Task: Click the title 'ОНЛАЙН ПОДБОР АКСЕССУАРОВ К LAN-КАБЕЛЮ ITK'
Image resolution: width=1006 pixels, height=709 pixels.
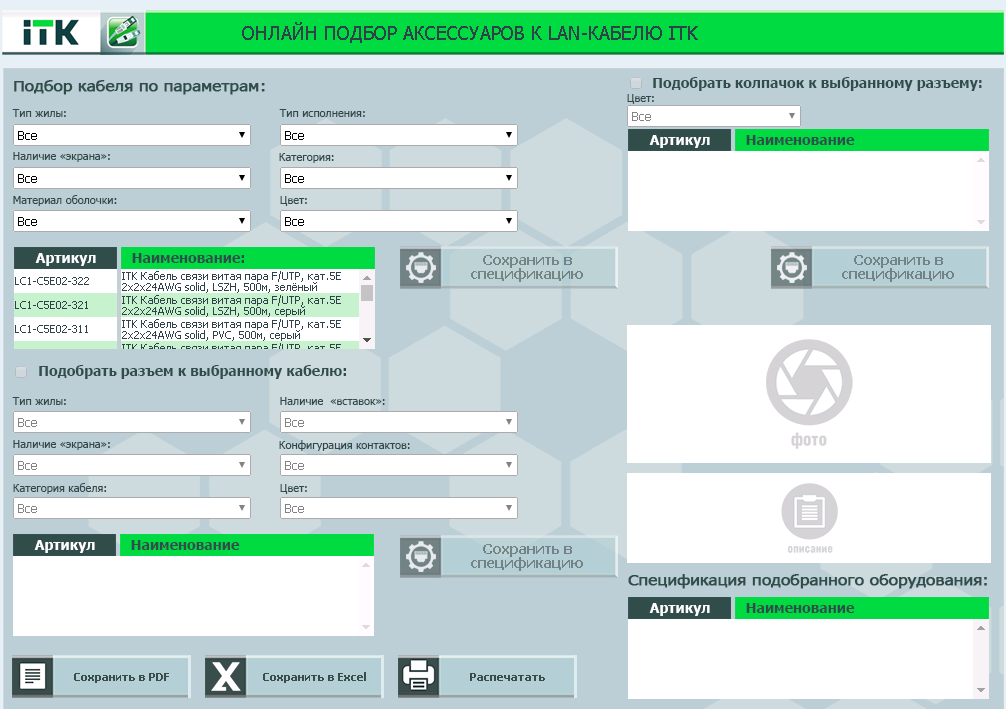Action: point(469,33)
